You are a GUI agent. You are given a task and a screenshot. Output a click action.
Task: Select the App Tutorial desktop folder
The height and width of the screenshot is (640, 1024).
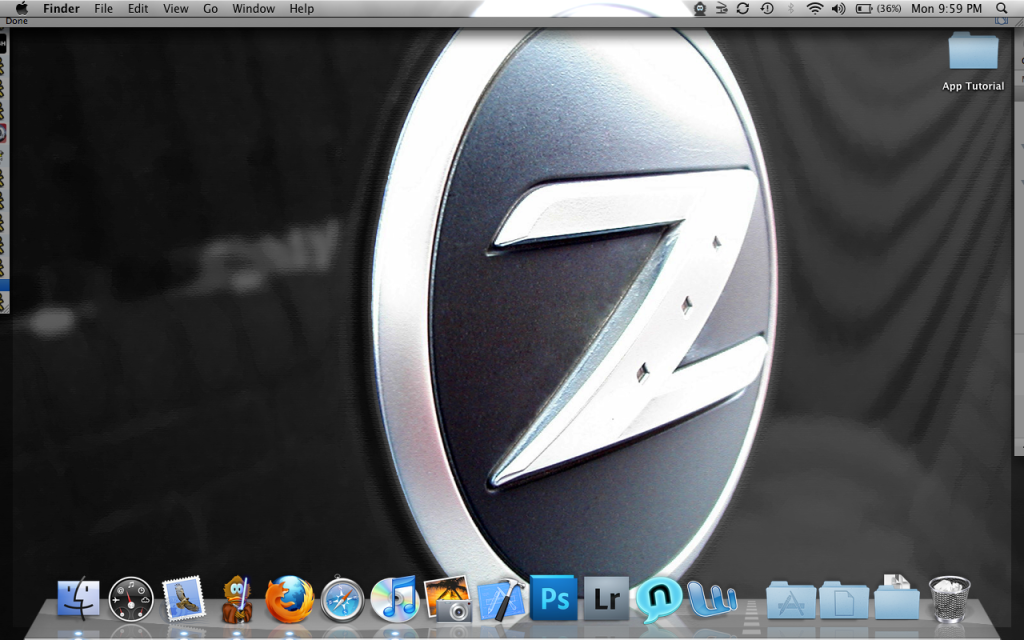973,61
